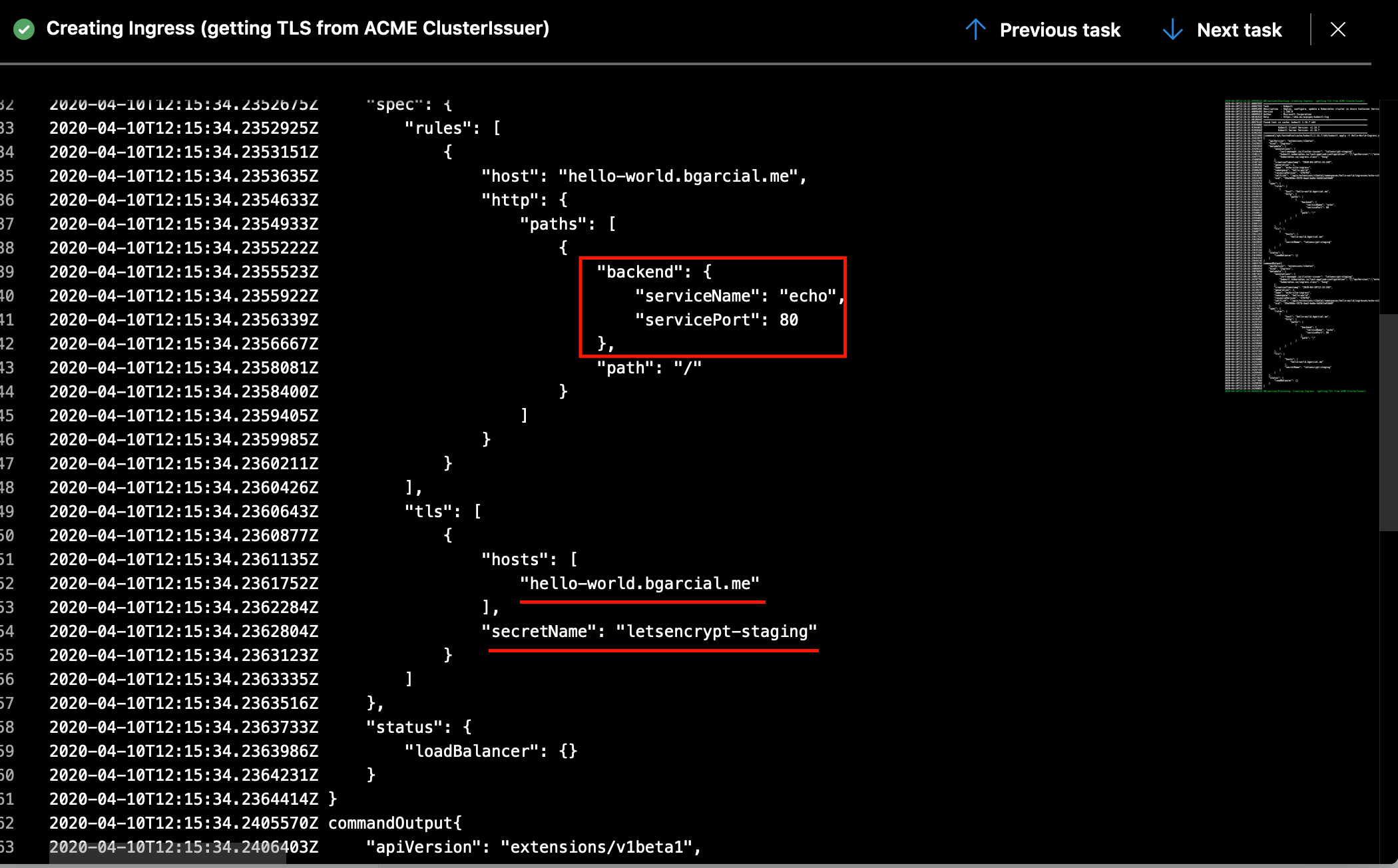Go to Previous task
The image size is (1398, 868).
pos(1060,30)
